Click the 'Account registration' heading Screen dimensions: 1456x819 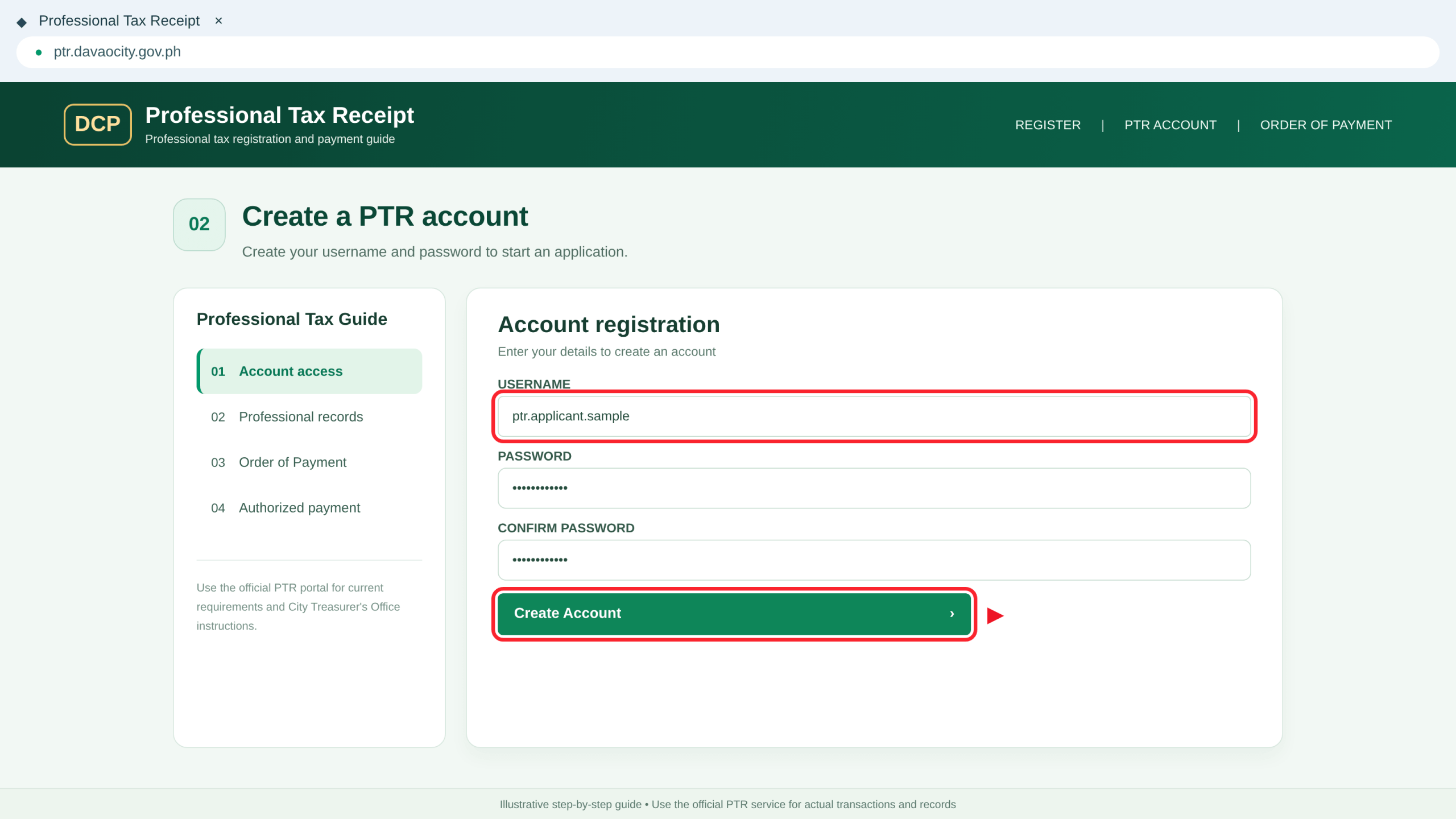tap(609, 325)
